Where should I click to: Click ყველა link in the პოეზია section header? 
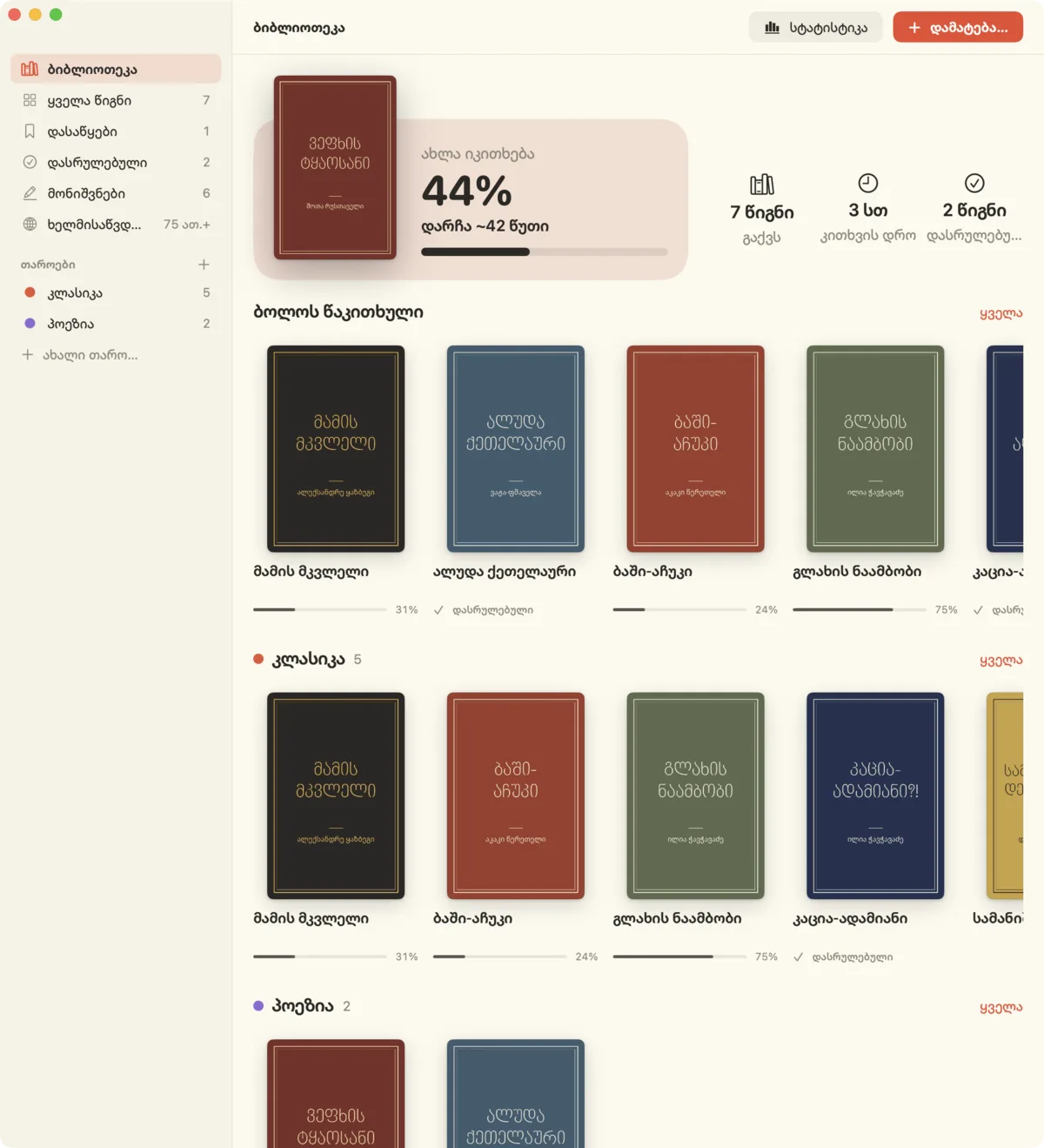(x=1001, y=1008)
